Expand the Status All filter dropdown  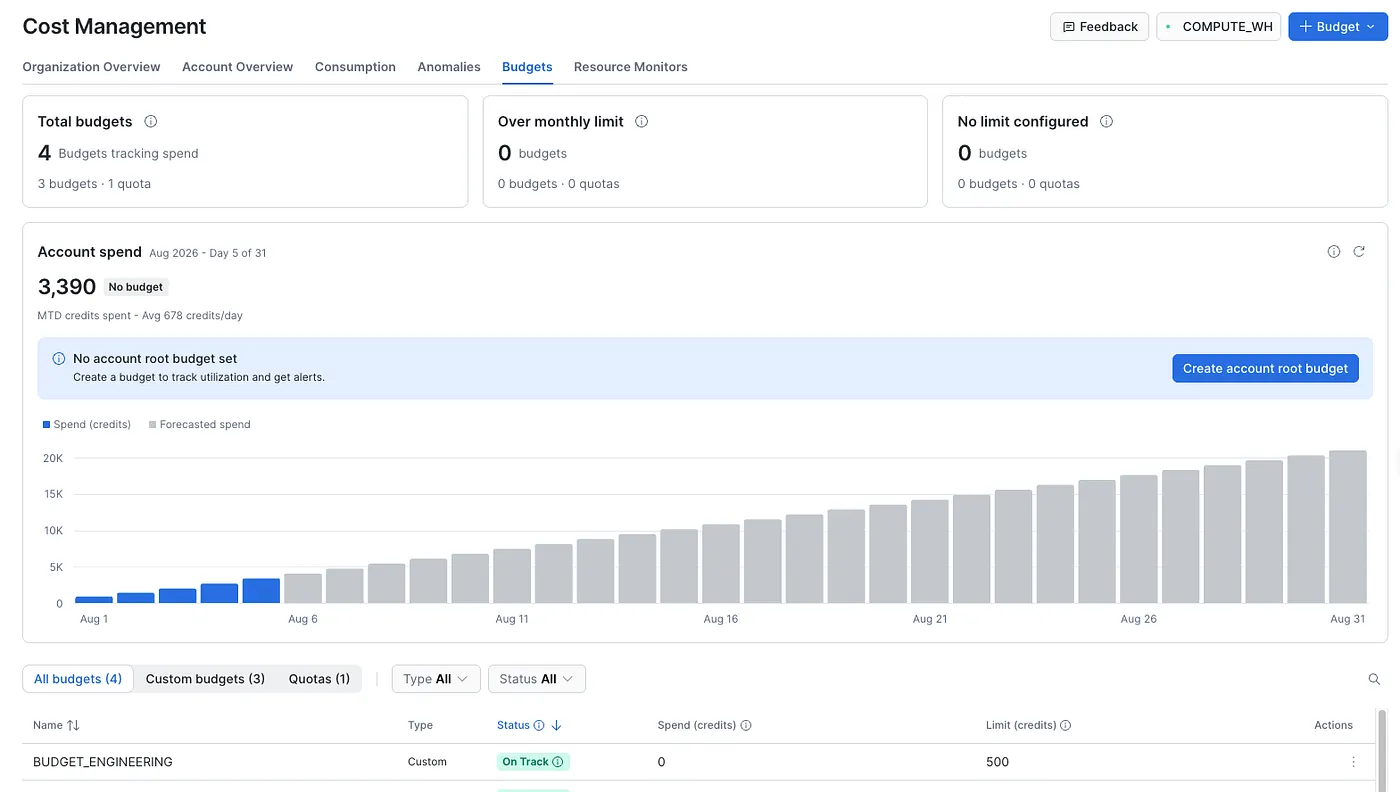tap(537, 679)
